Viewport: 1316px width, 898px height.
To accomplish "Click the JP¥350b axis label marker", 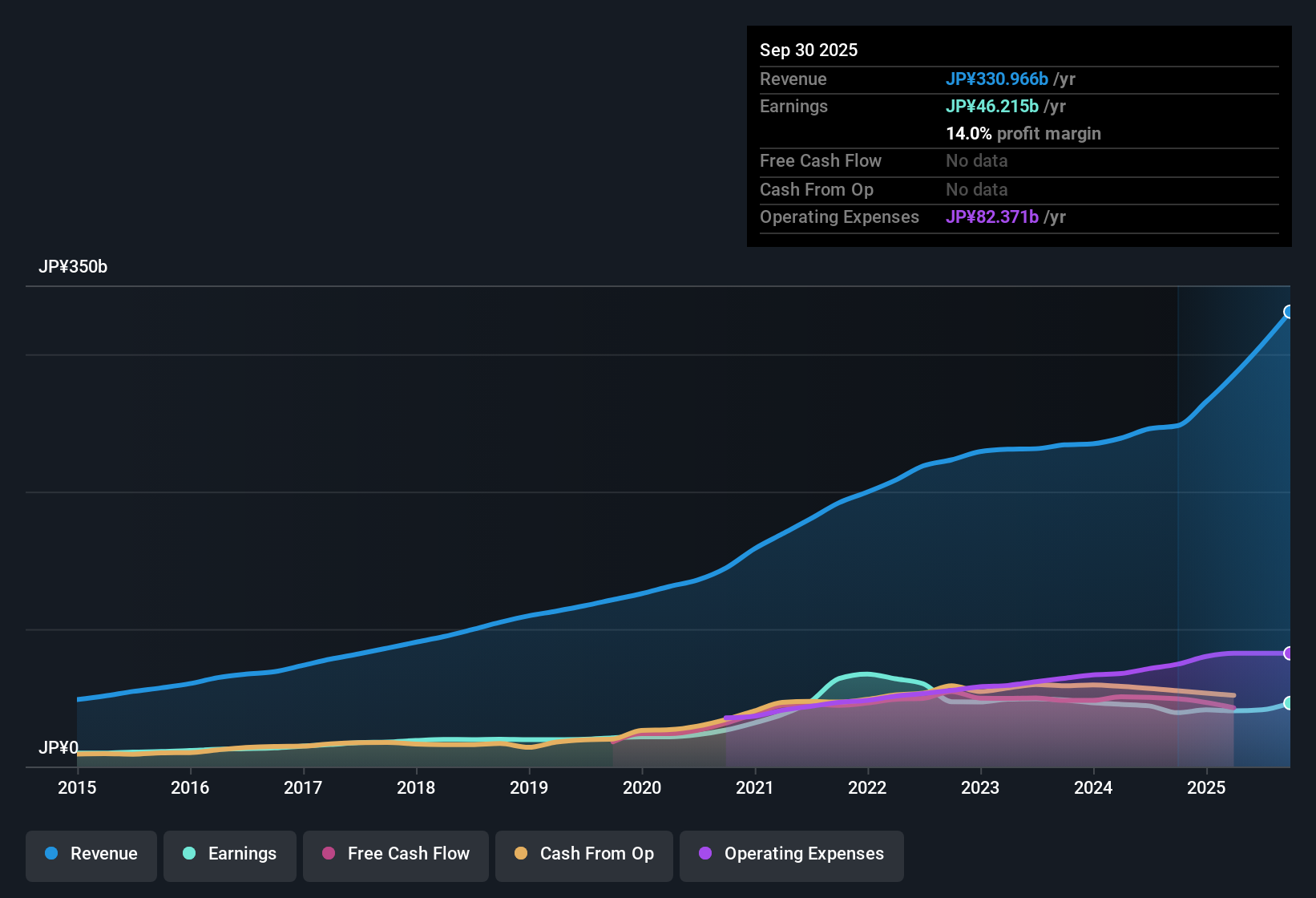I will click(73, 267).
